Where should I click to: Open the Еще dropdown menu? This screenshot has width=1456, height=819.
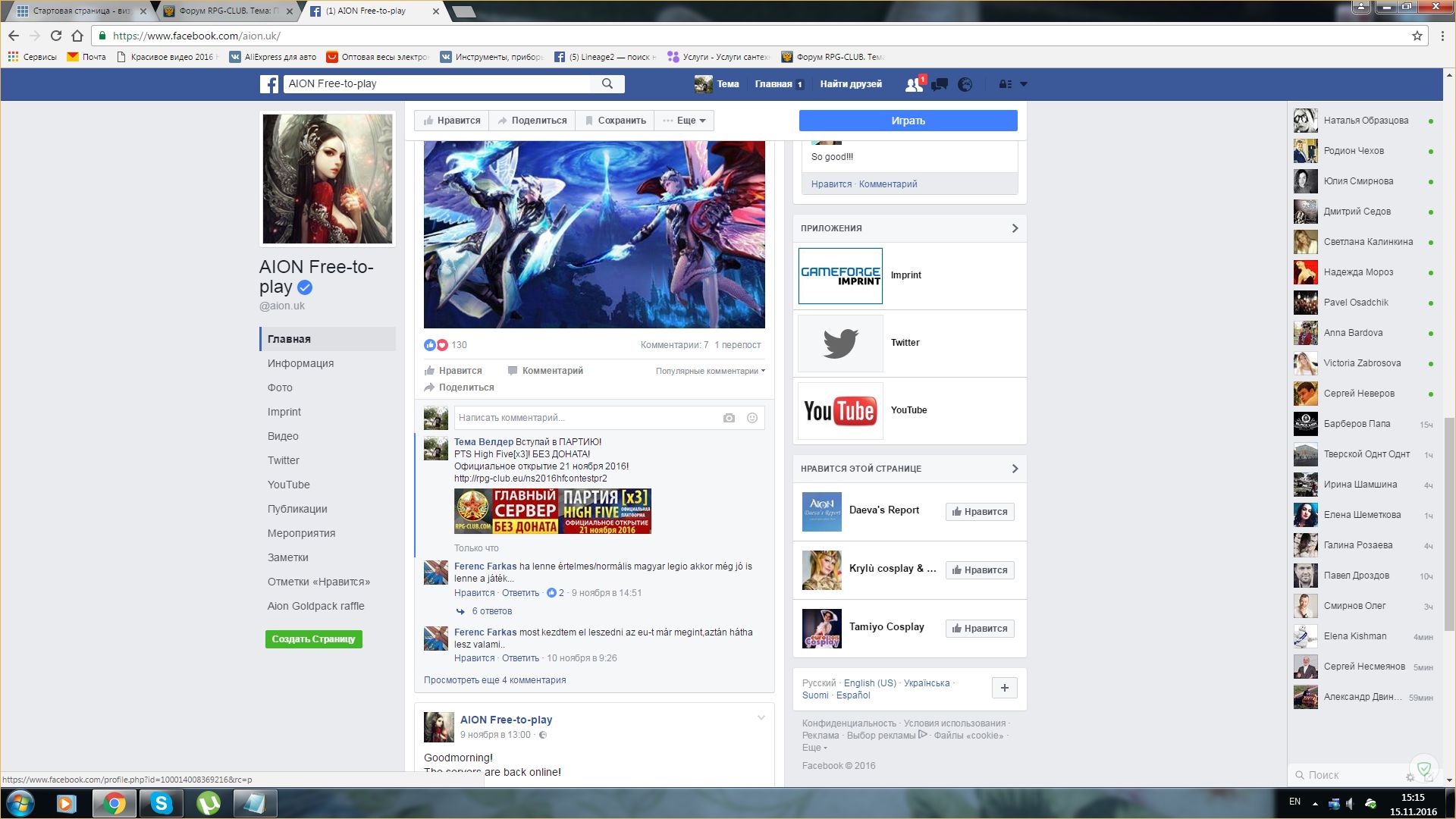[x=684, y=121]
